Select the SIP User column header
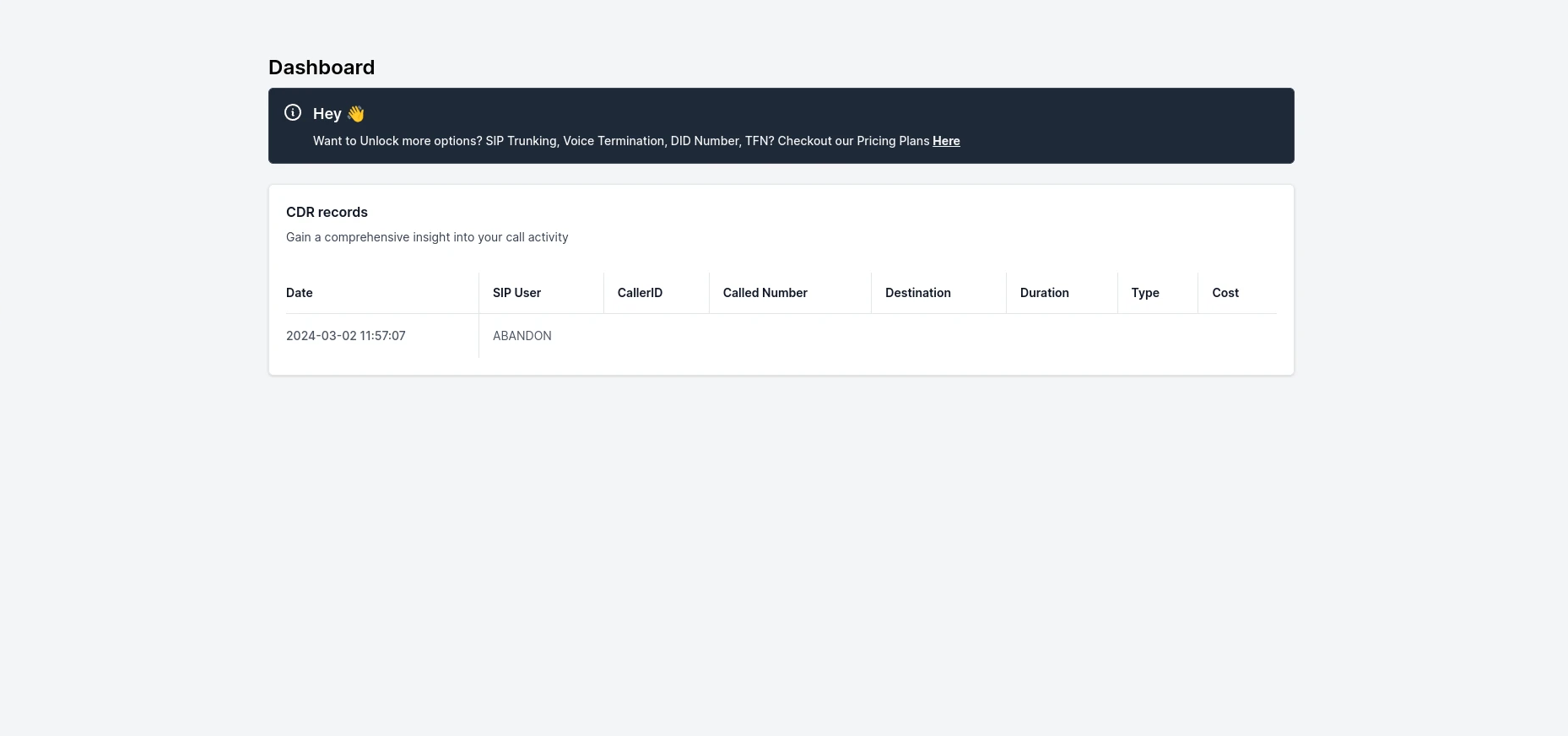 click(x=516, y=293)
